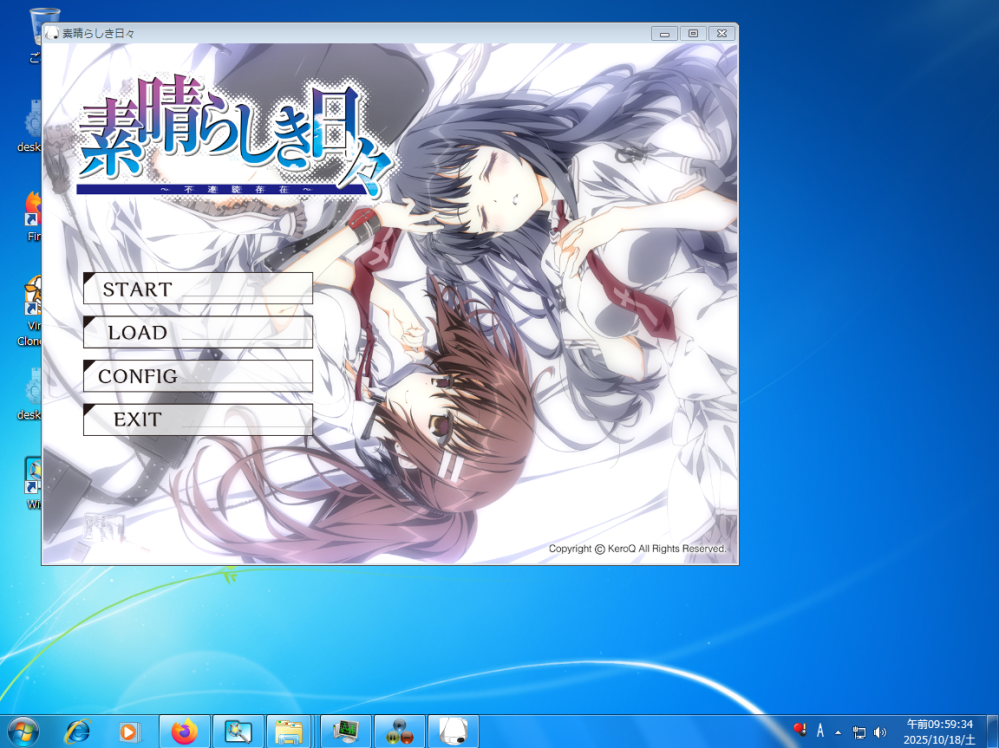Open the disc media app in the taskbar

[399, 732]
